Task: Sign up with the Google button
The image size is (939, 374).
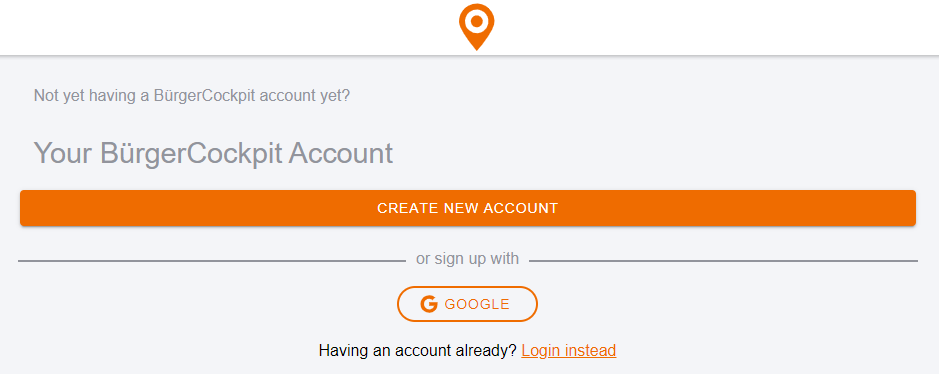Action: (467, 304)
